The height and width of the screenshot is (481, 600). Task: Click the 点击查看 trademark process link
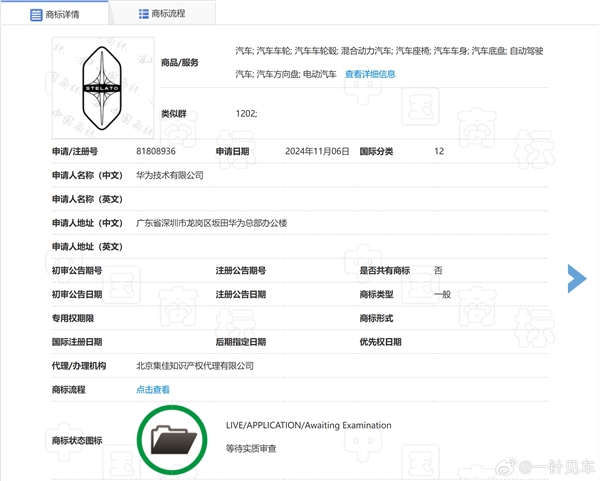[153, 390]
